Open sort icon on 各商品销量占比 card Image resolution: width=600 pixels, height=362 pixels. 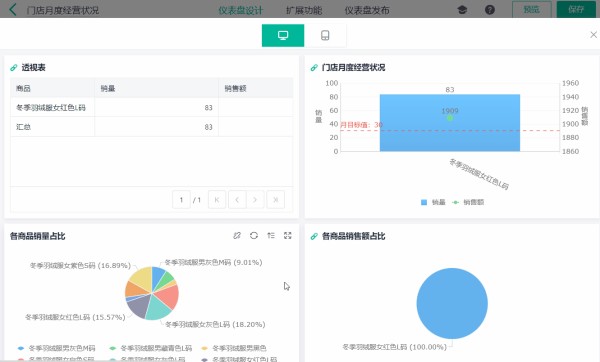[271, 236]
